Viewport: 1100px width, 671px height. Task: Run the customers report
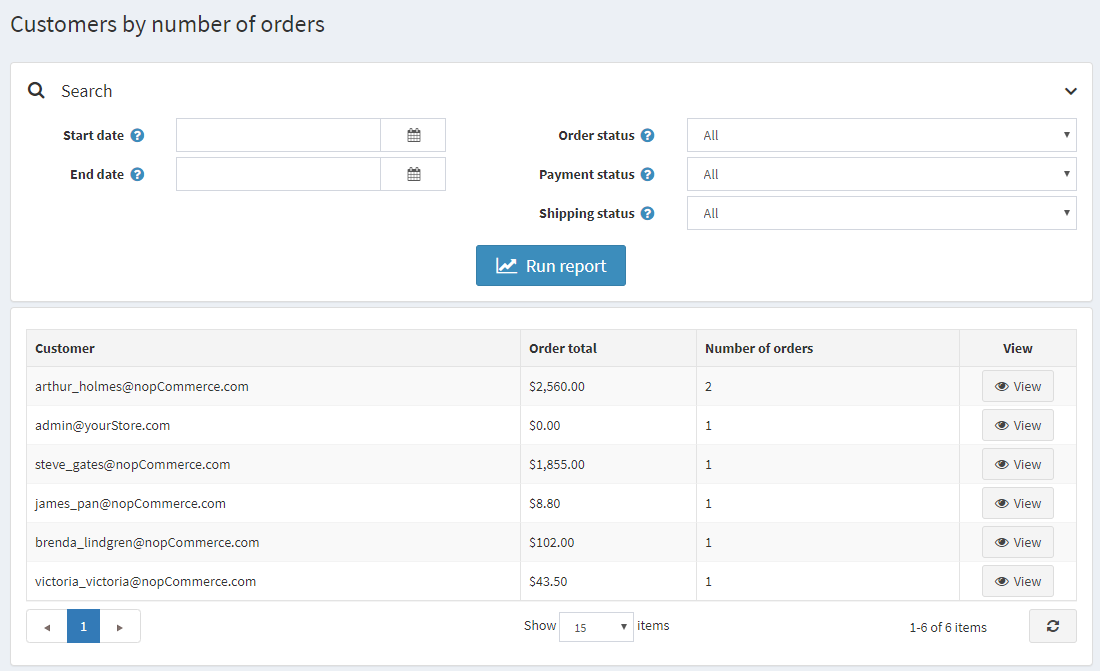click(x=551, y=265)
